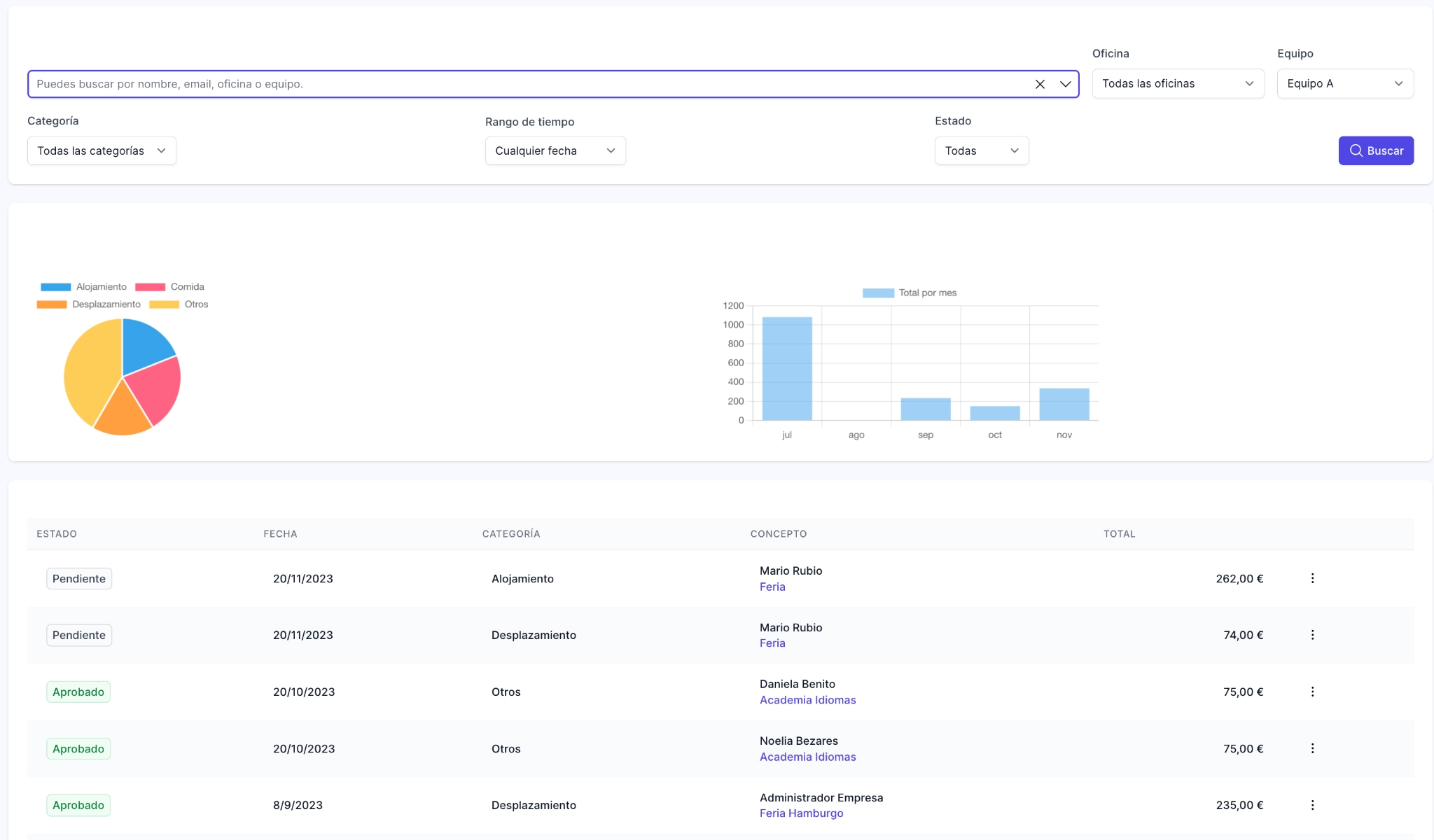The image size is (1434, 840).
Task: Click the Buscar button
Action: 1374,150
